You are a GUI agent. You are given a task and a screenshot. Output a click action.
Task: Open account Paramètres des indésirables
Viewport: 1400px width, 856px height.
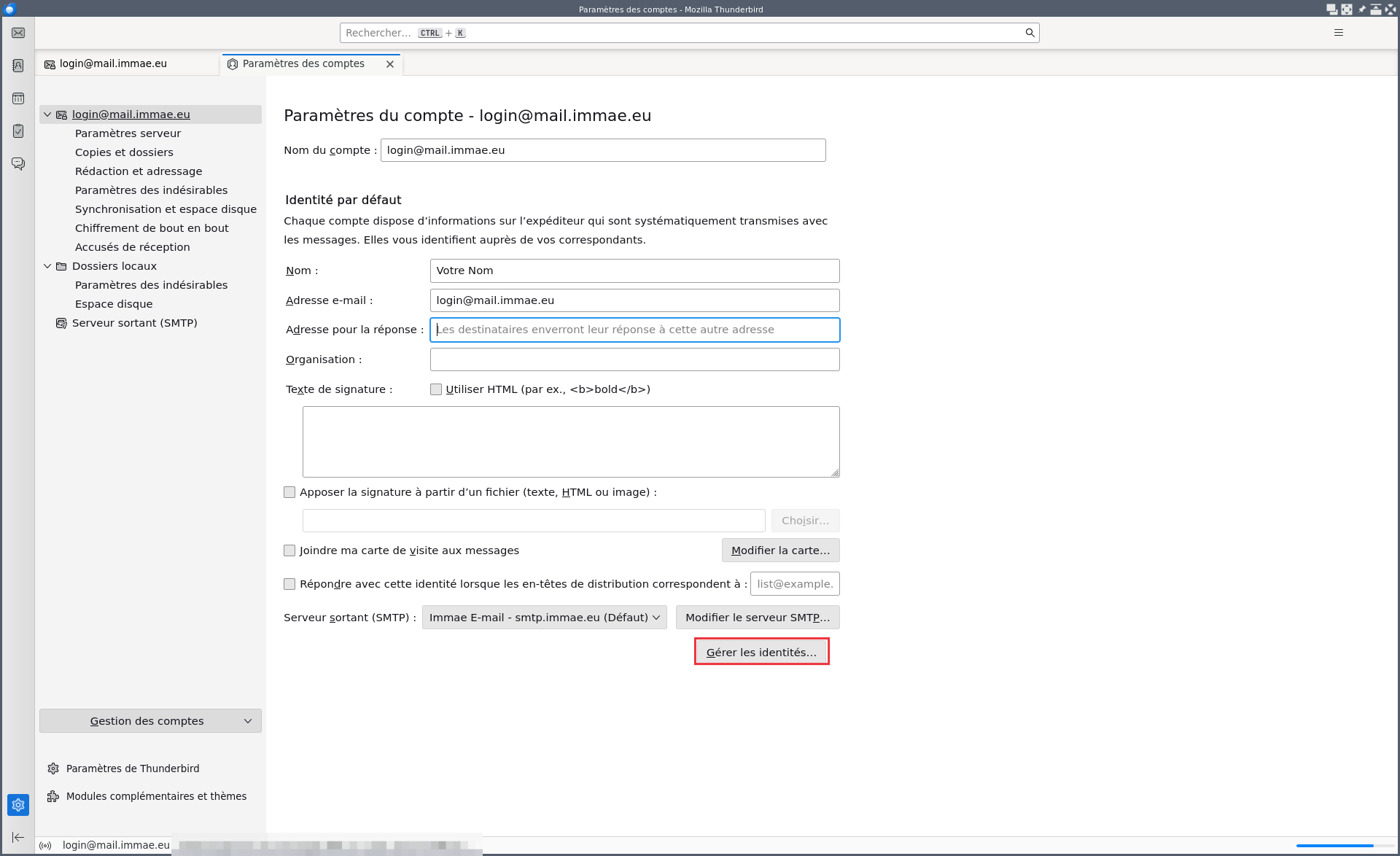pos(151,190)
